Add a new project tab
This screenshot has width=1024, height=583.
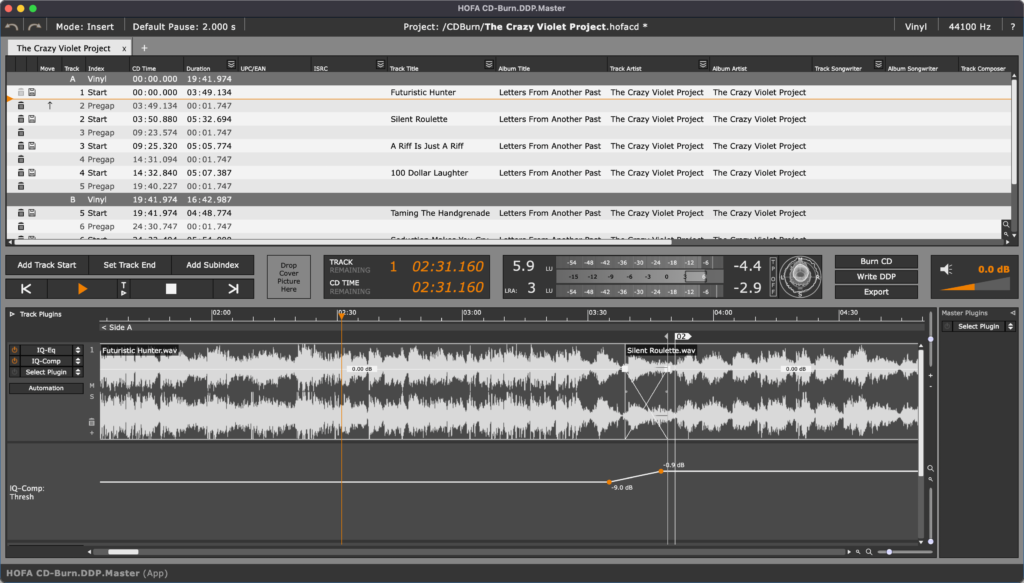pyautogui.click(x=144, y=48)
